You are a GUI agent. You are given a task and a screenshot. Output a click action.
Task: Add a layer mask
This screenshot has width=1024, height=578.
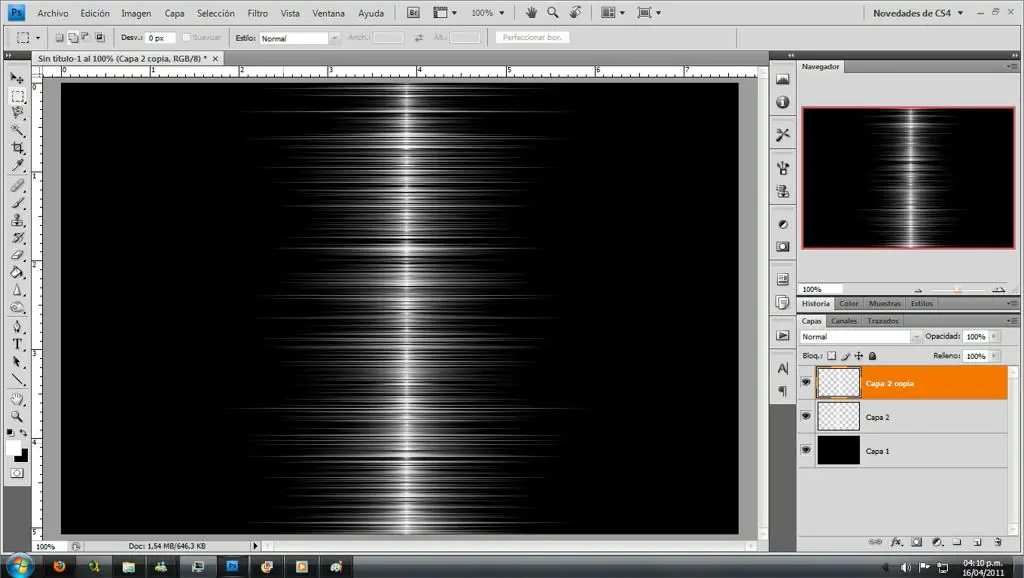(x=917, y=541)
